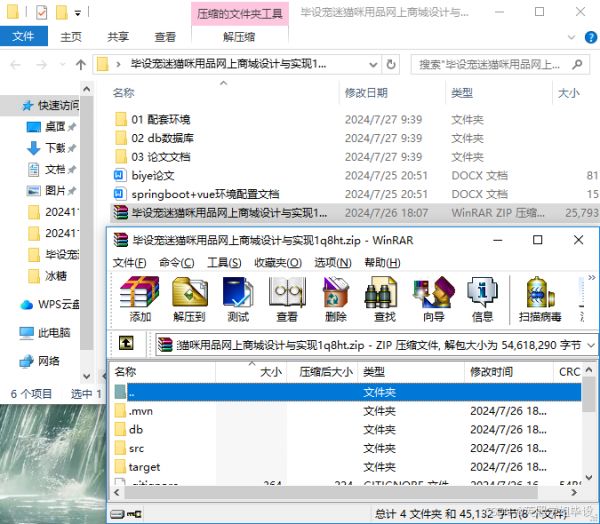The height and width of the screenshot is (524, 600).
Task: Click the WinRAR vertical scrollbar down arrow
Action: (x=589, y=477)
